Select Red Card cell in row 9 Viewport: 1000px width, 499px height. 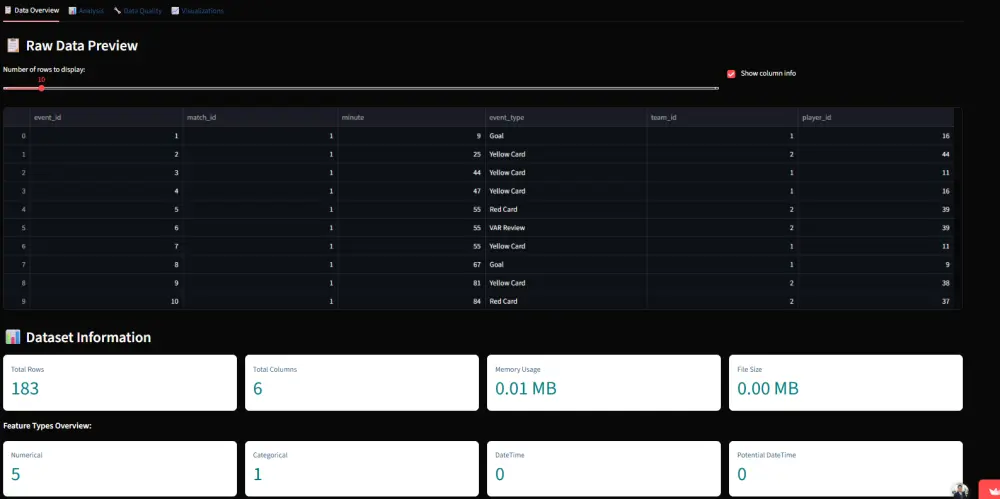click(x=566, y=301)
